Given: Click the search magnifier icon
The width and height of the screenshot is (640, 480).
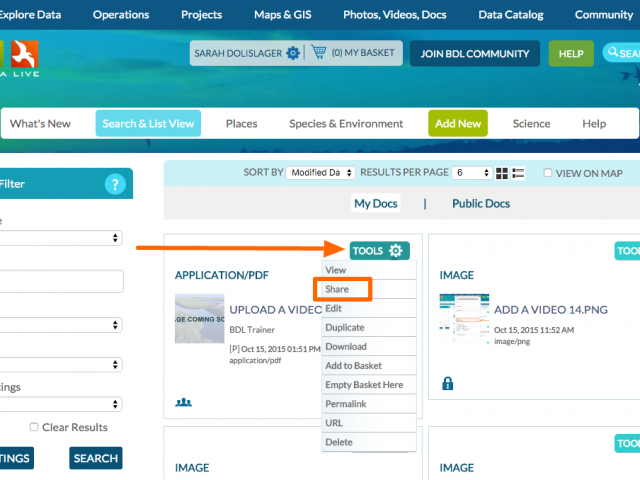Looking at the screenshot, I should [613, 52].
